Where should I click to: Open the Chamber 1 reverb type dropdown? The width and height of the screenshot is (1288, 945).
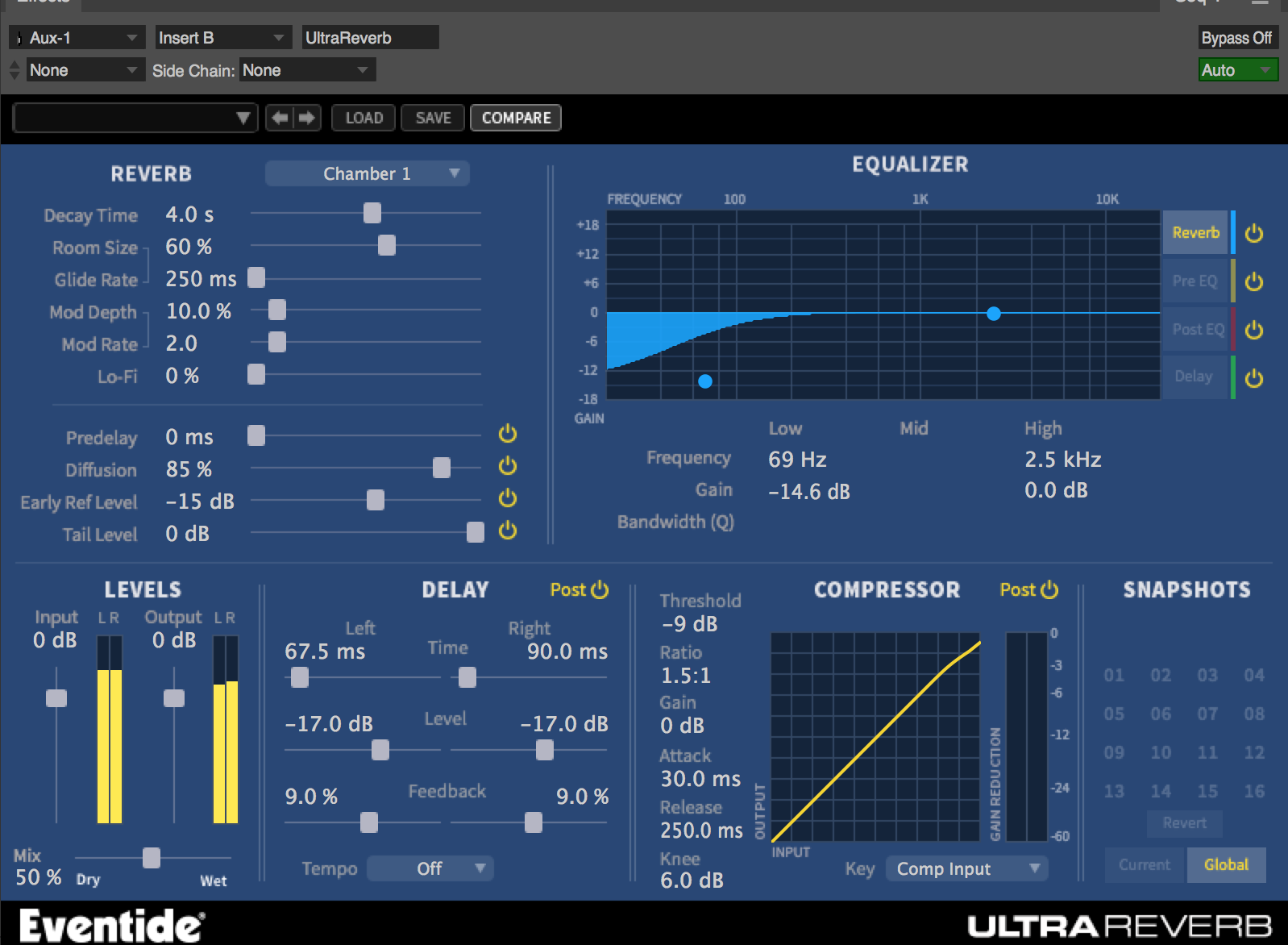(368, 173)
